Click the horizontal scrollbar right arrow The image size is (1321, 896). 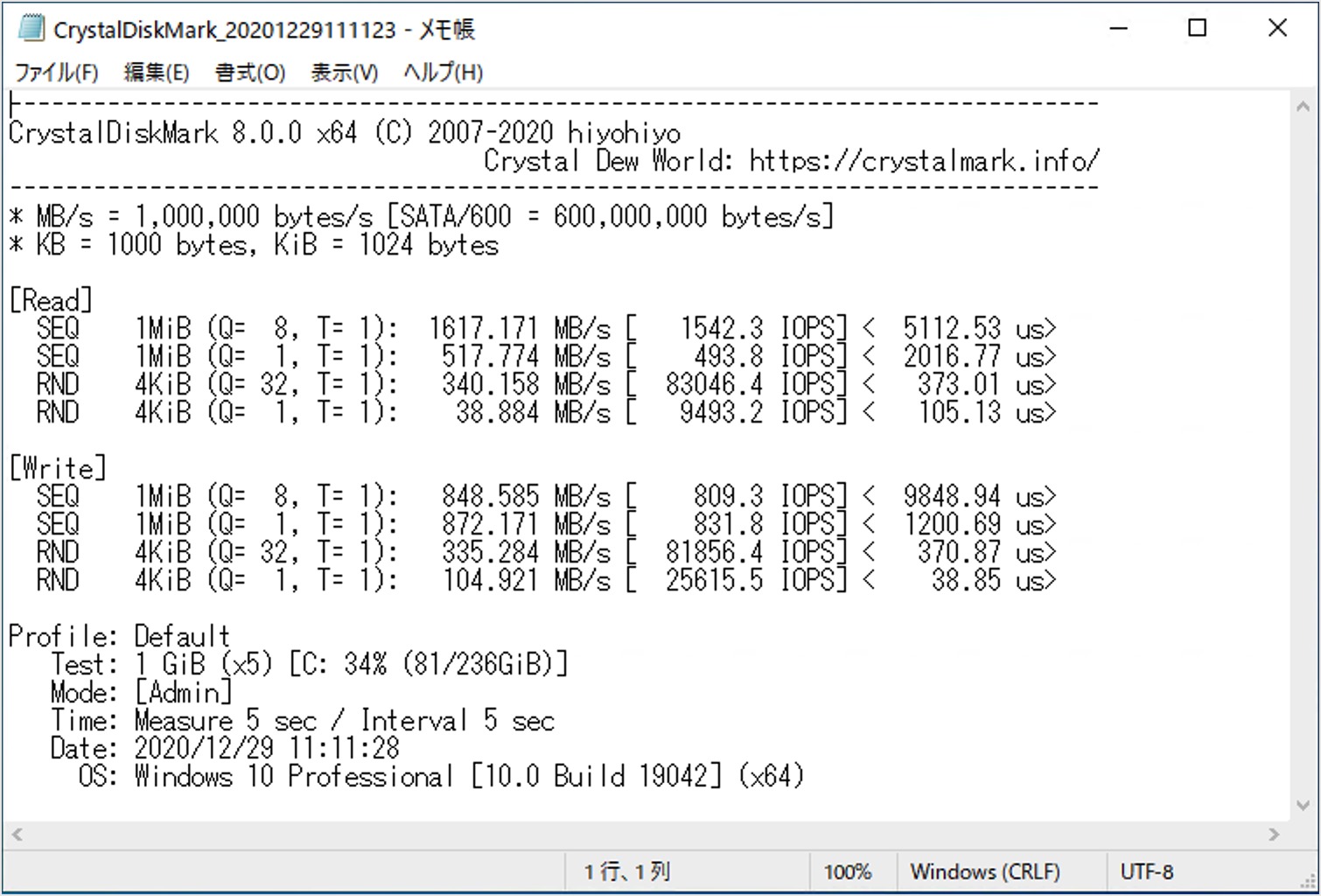coord(1274,835)
